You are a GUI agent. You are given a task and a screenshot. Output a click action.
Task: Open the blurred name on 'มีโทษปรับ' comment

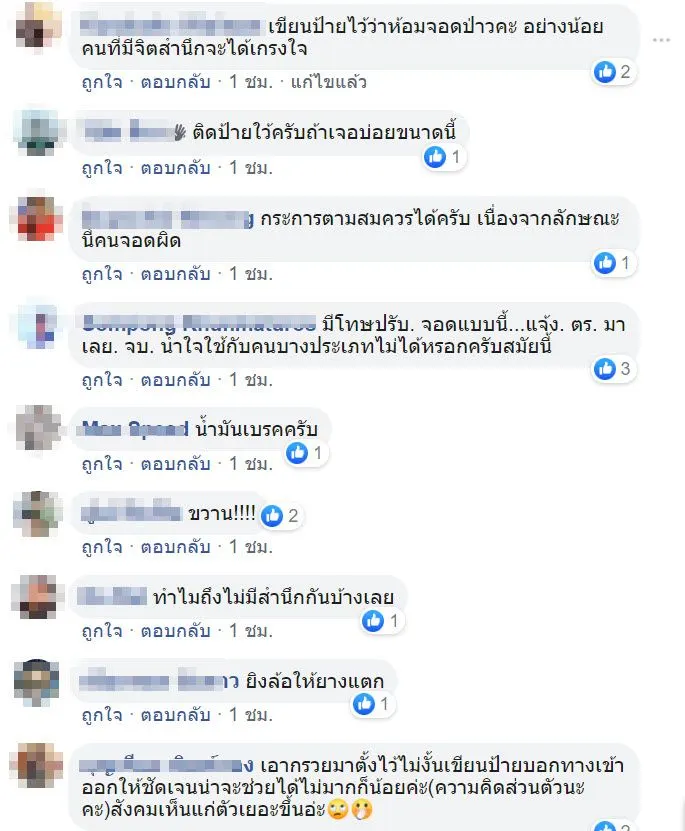[199, 323]
